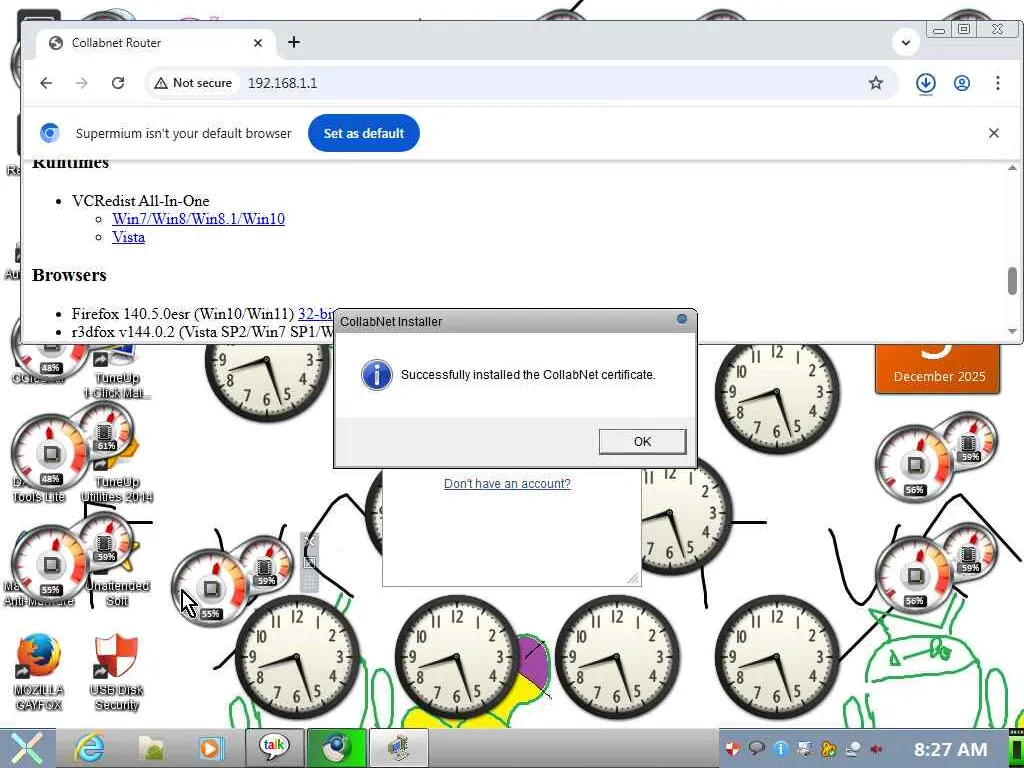Open the Win7/Win8/Win8.1/Win10 VCRedist link

199,219
